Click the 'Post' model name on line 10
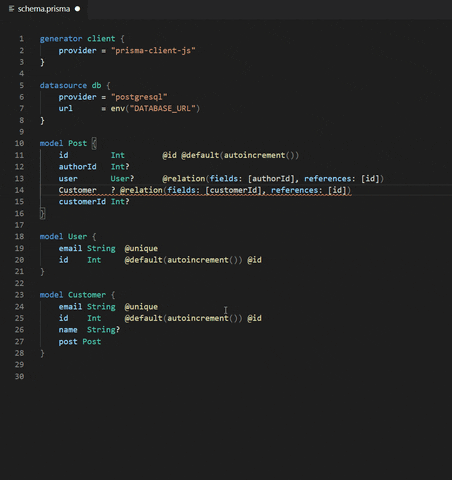 (78, 143)
